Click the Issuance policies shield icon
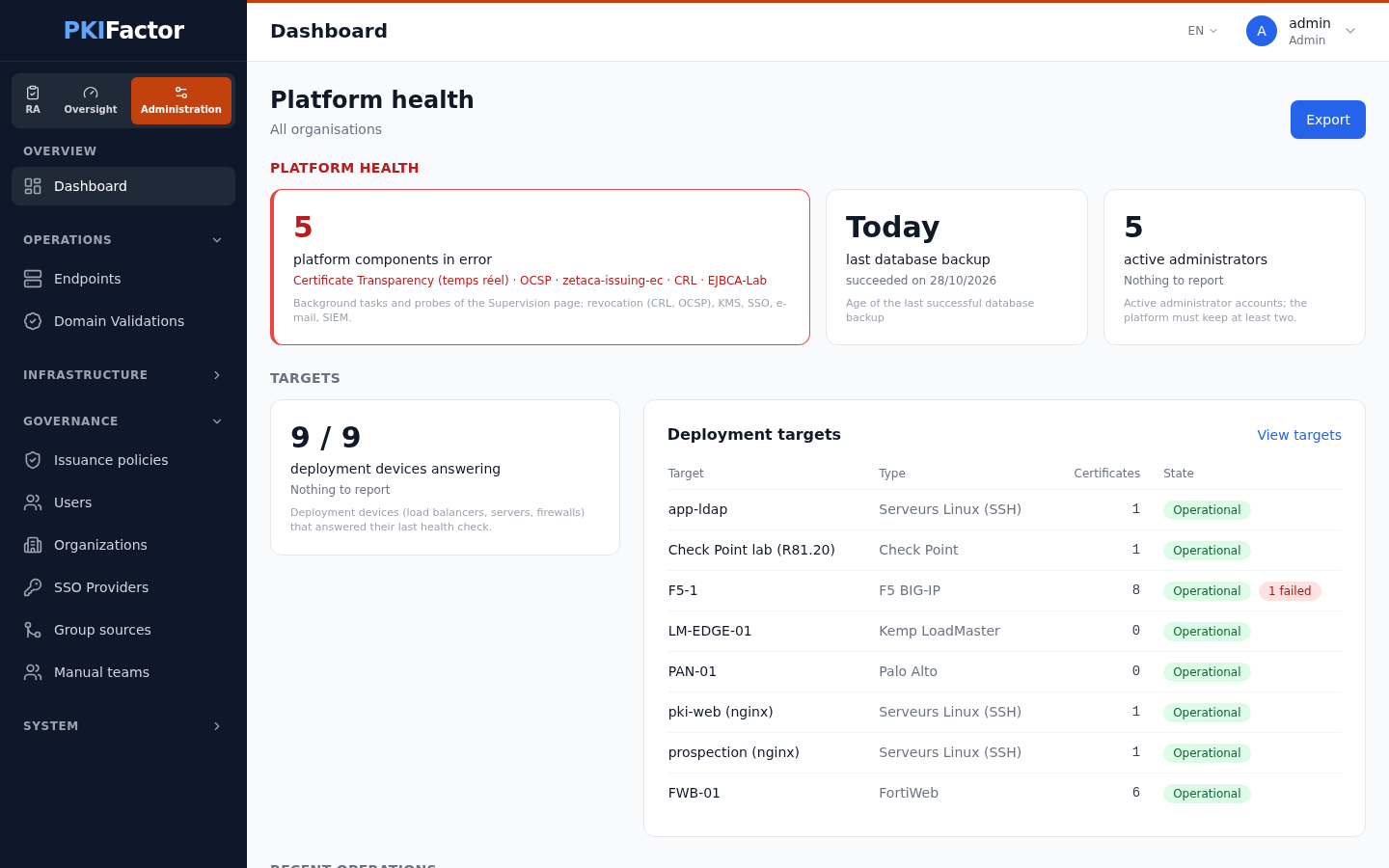The image size is (1389, 868). tap(33, 460)
